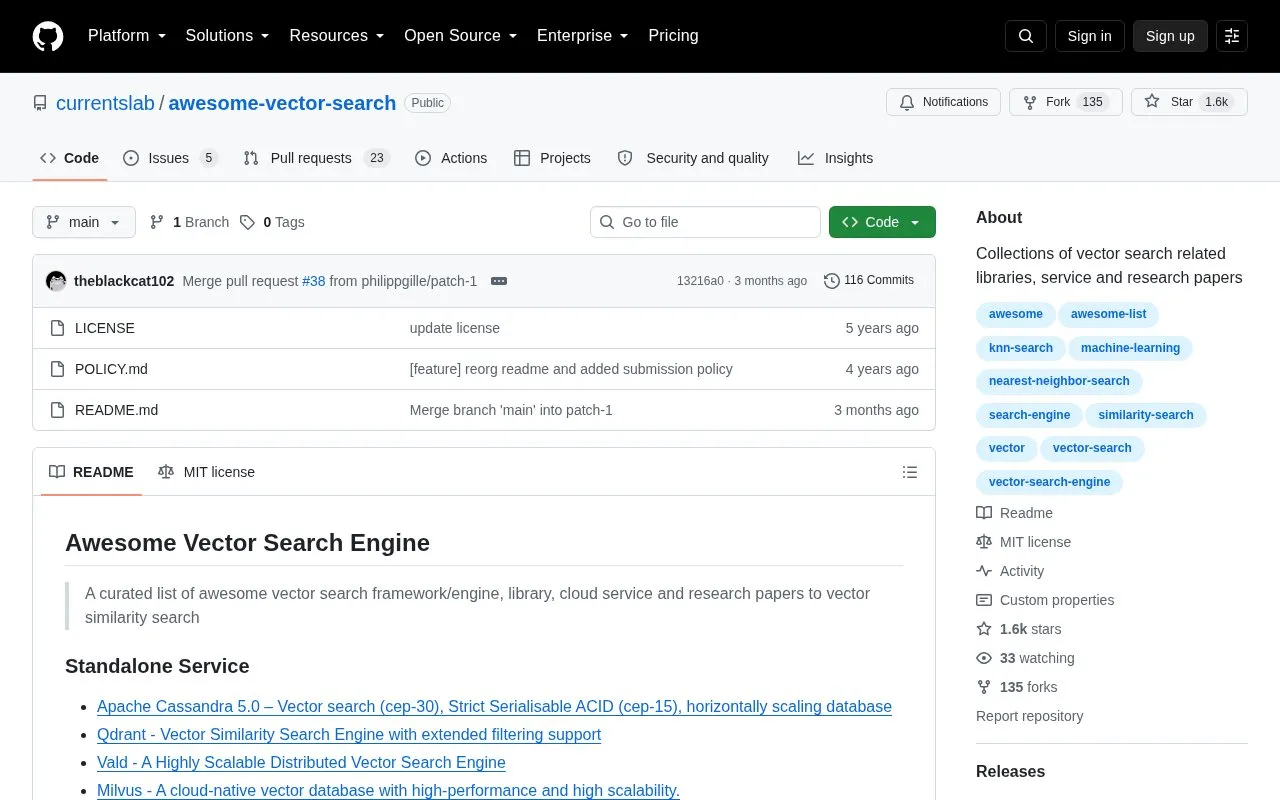Expand the Resources menu
The height and width of the screenshot is (800, 1280).
coord(337,36)
